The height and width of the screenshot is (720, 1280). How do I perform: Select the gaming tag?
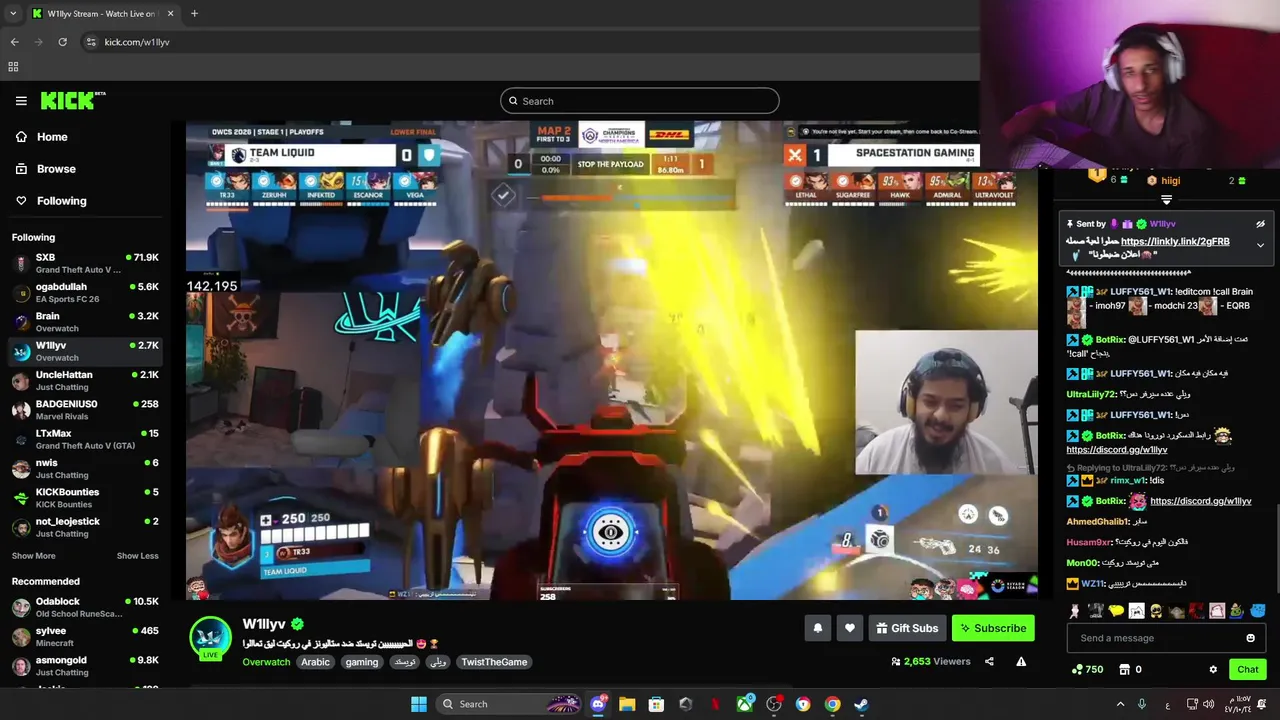coord(362,662)
